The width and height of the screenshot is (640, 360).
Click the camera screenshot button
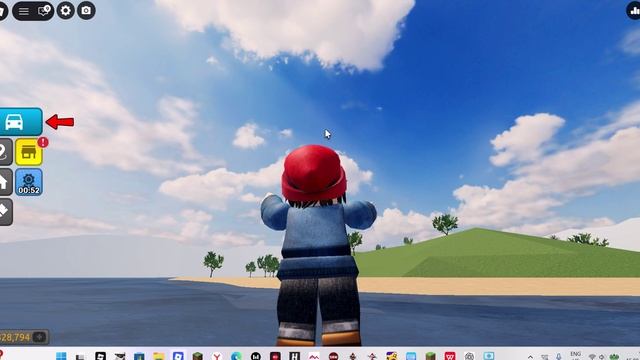86,11
